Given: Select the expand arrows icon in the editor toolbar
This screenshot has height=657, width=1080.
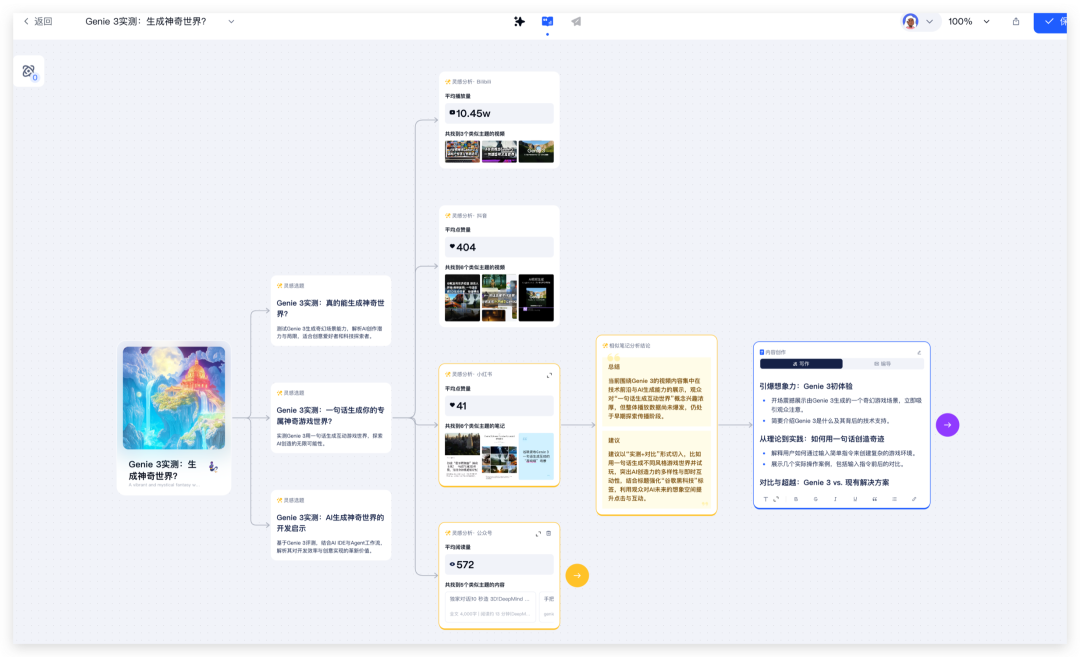Looking at the screenshot, I should [x=776, y=499].
